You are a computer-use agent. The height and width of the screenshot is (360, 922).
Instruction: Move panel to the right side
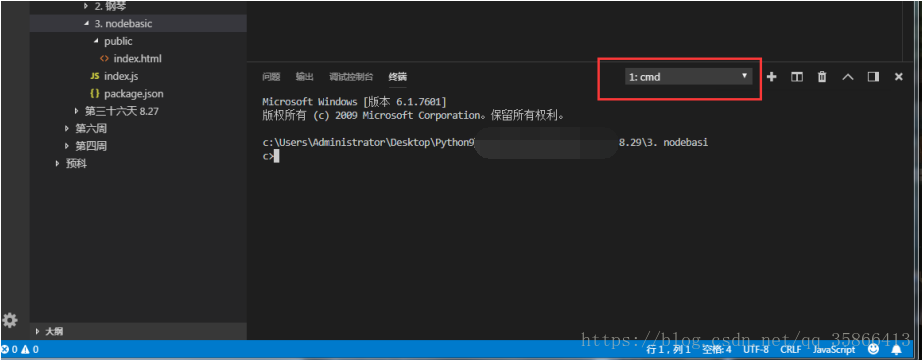tap(873, 76)
